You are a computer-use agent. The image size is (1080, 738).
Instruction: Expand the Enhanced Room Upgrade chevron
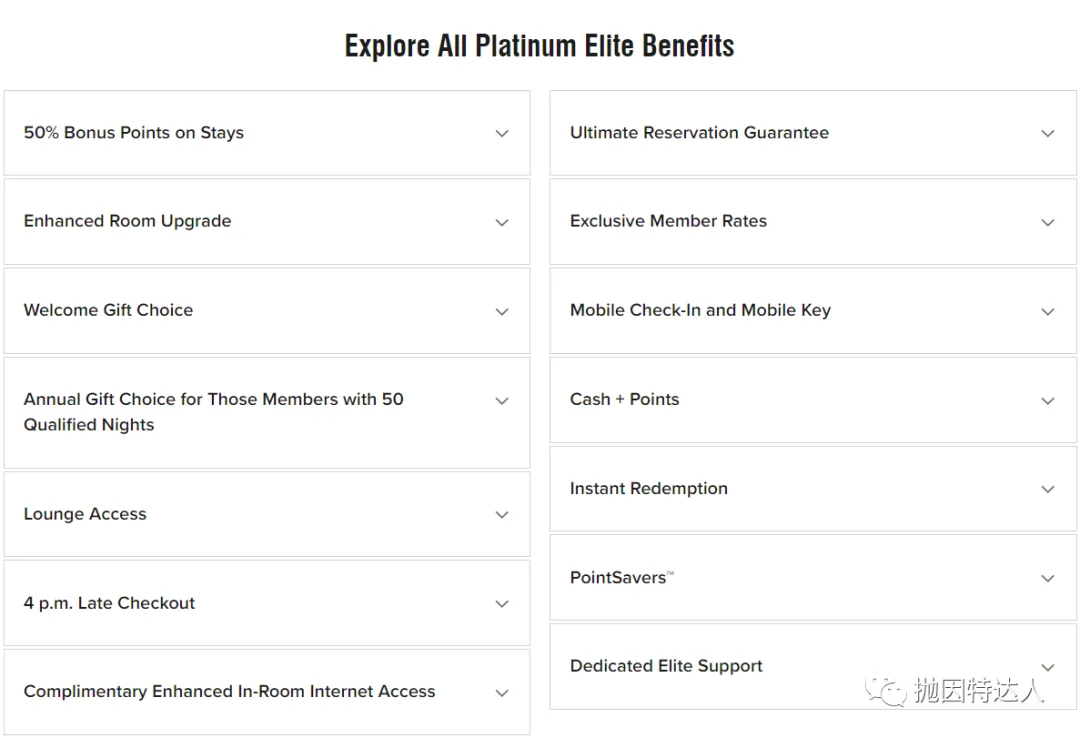point(502,223)
